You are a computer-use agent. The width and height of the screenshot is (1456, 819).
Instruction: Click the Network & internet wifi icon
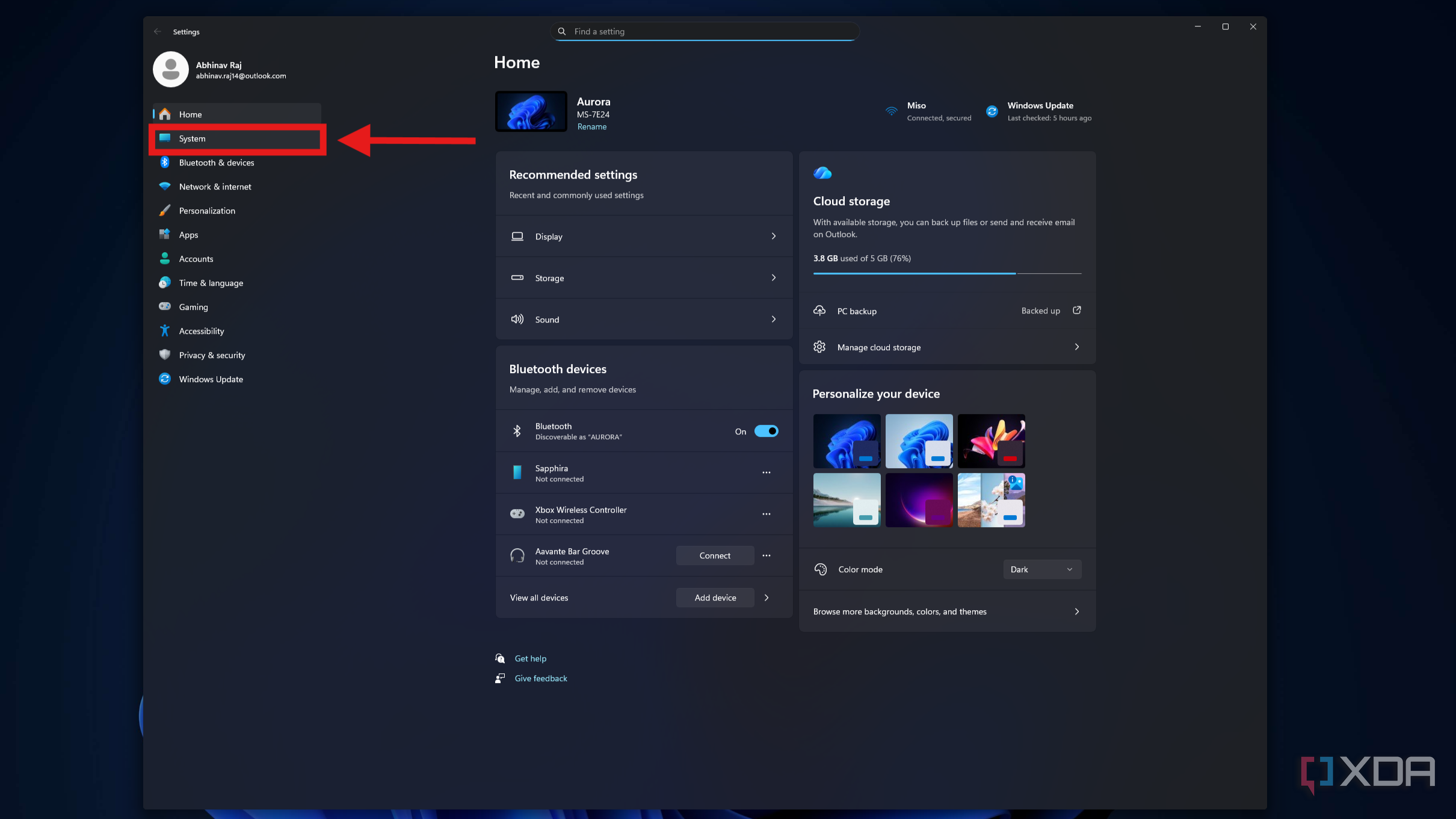click(164, 187)
